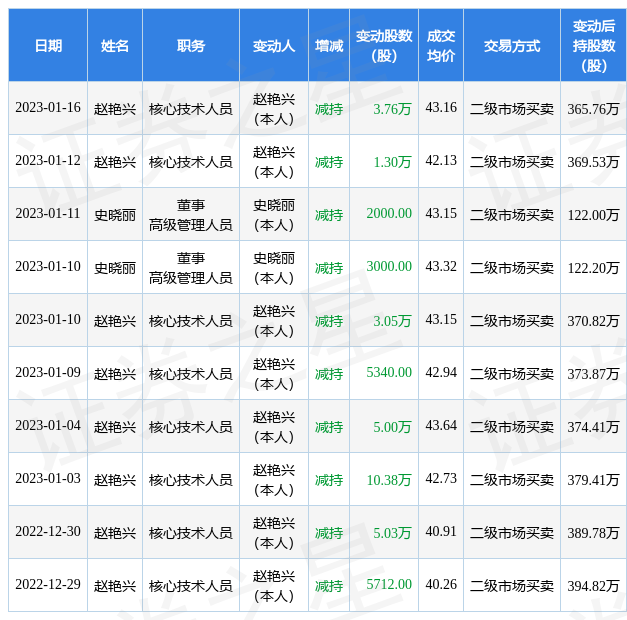Select the date cell 2023-01-04

coord(48,426)
